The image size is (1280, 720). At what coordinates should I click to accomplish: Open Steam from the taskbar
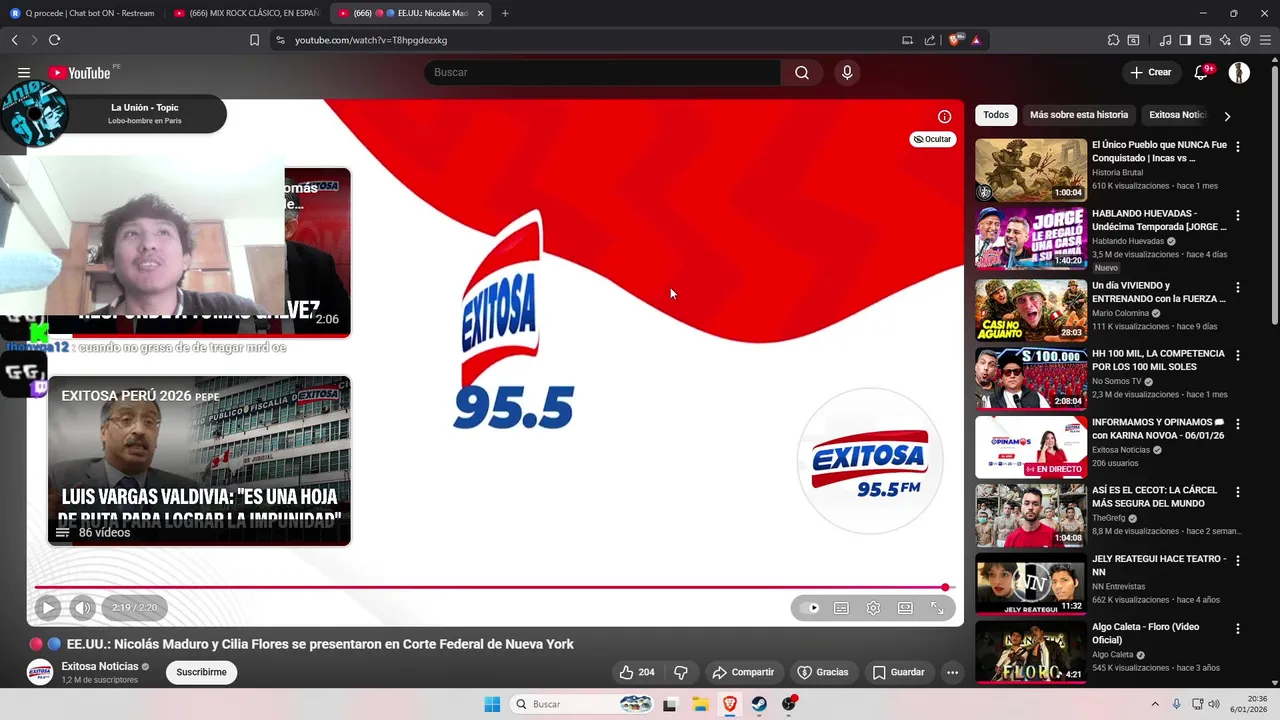point(760,704)
